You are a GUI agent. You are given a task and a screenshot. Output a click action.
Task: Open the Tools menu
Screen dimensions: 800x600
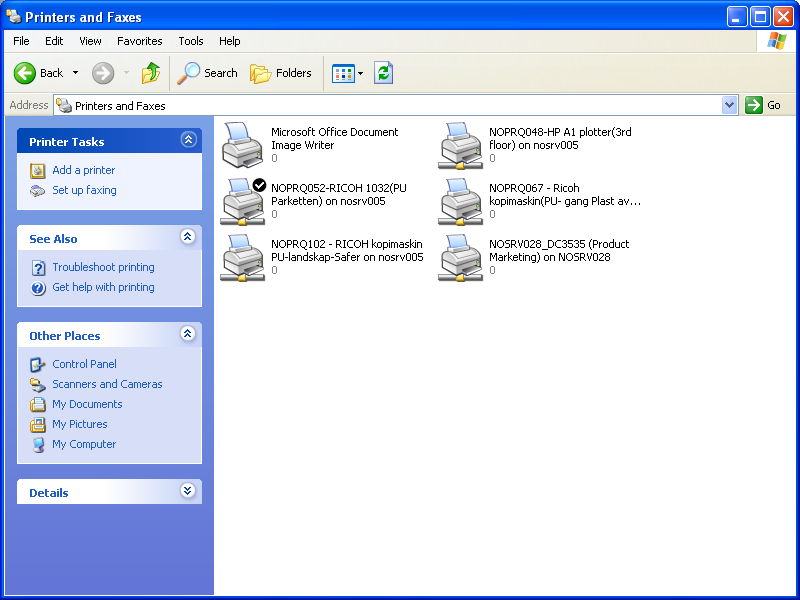click(191, 41)
